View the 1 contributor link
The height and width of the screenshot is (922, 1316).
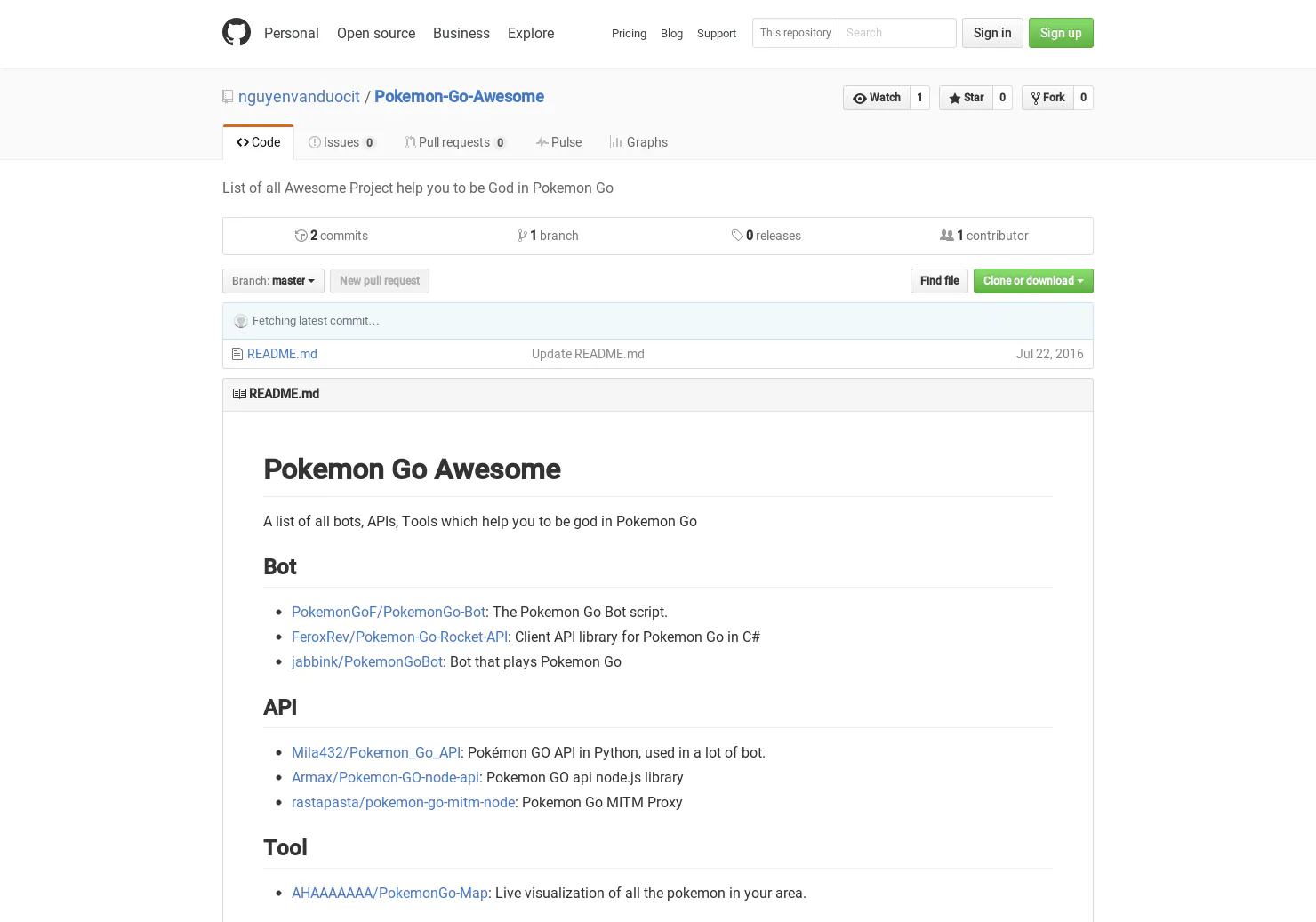[984, 236]
